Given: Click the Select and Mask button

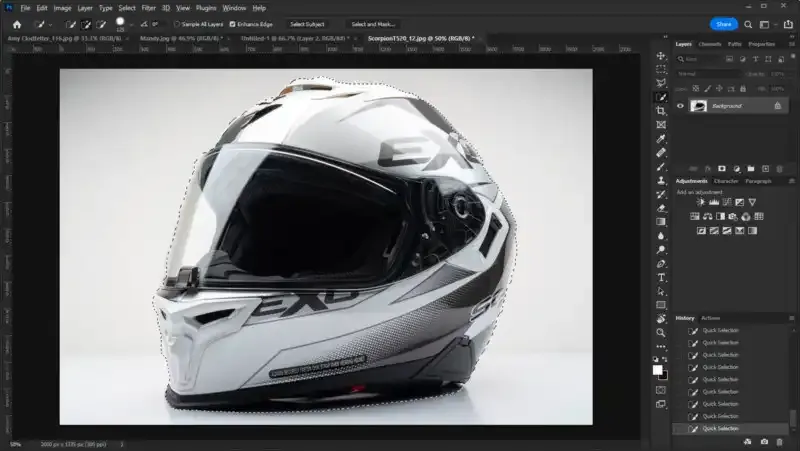Looking at the screenshot, I should (x=373, y=24).
